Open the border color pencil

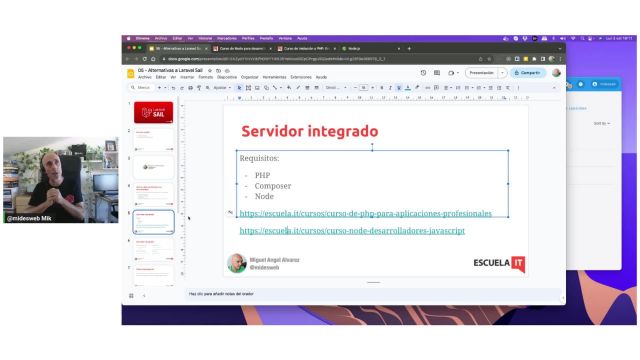click(x=298, y=88)
